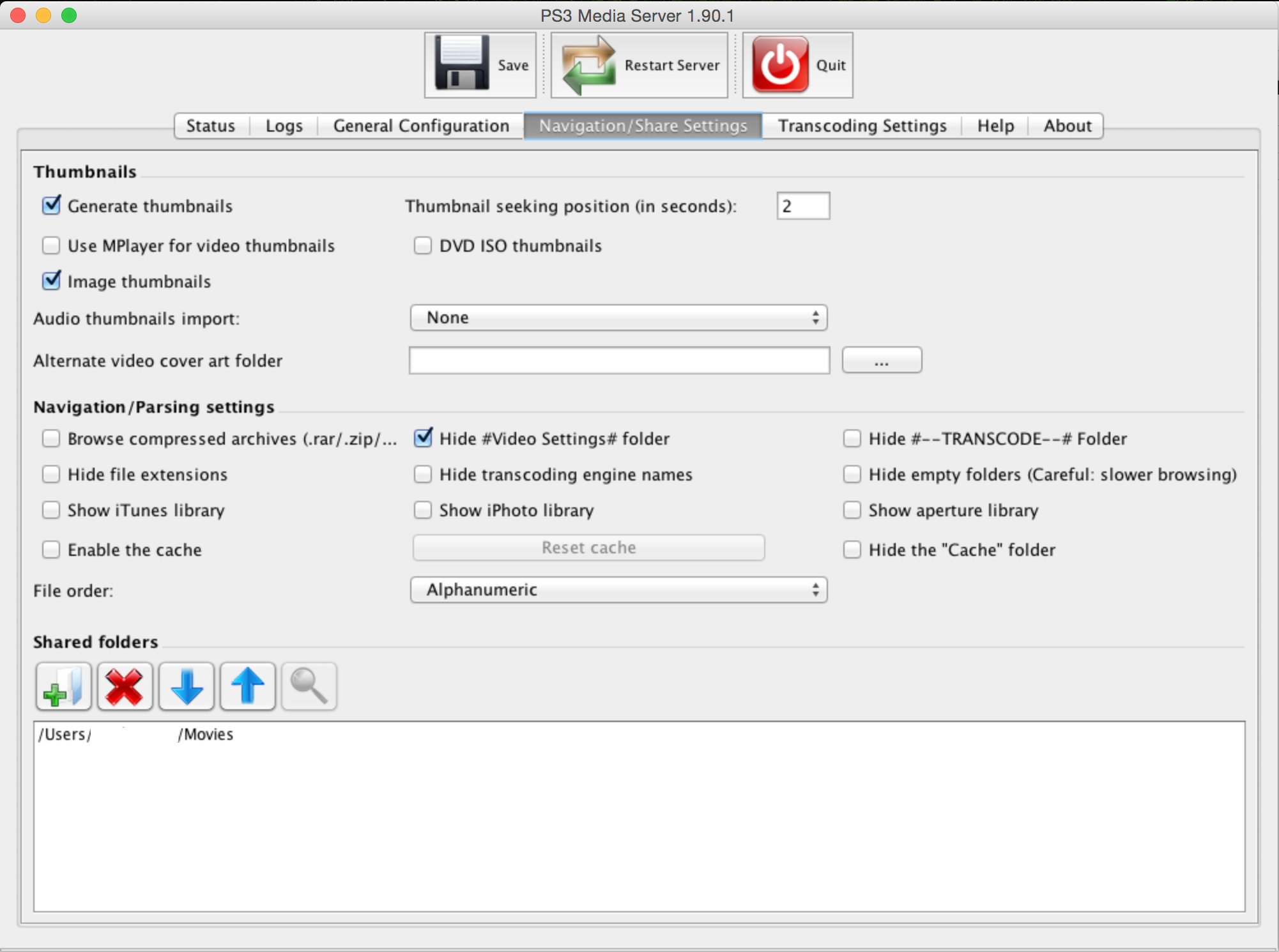The width and height of the screenshot is (1279, 952).
Task: Click the red Quit power icon
Action: 780,65
